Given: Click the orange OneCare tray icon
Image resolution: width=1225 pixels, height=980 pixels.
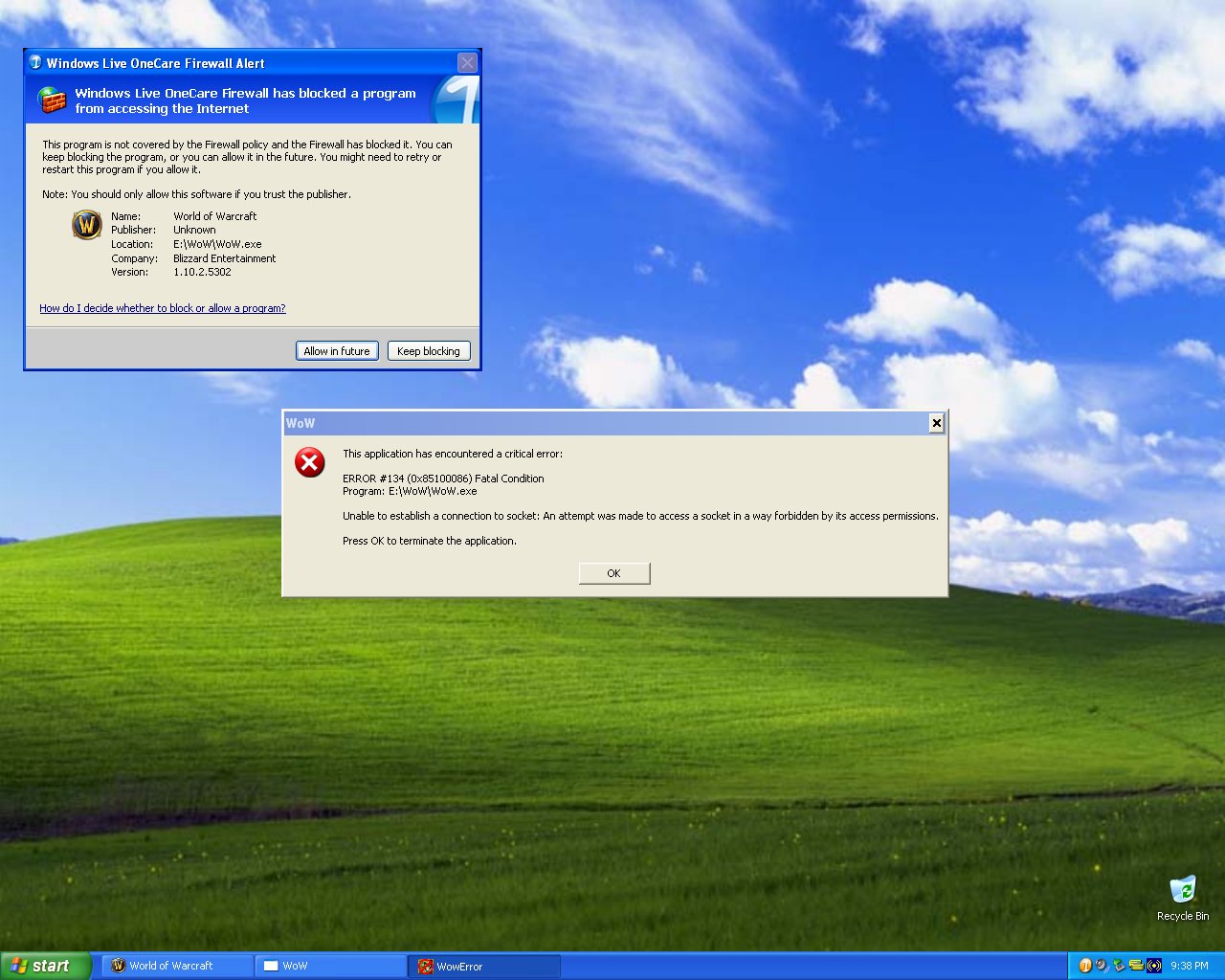Looking at the screenshot, I should tap(1084, 966).
